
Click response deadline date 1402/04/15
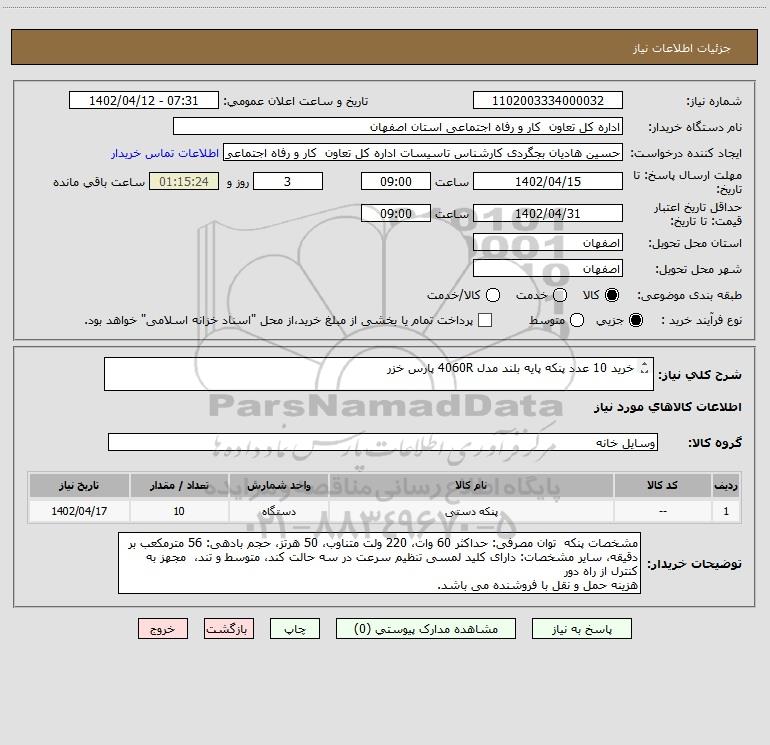(x=548, y=181)
